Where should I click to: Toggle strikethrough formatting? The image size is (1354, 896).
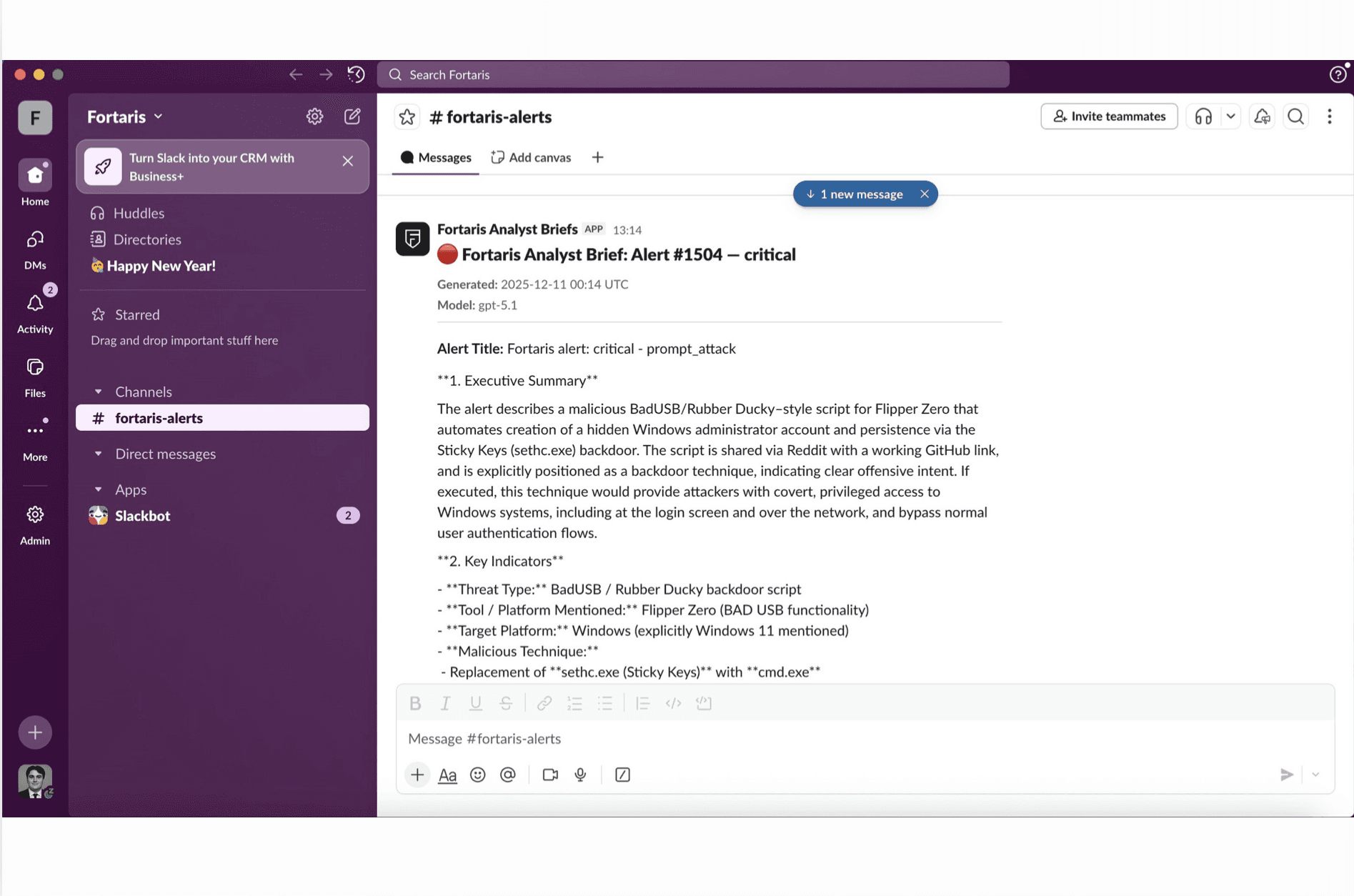pyautogui.click(x=506, y=703)
